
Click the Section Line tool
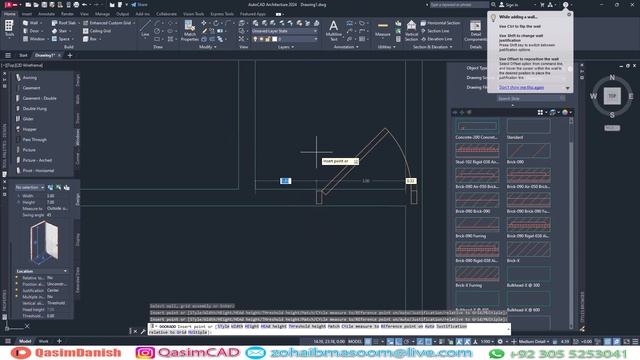point(435,31)
